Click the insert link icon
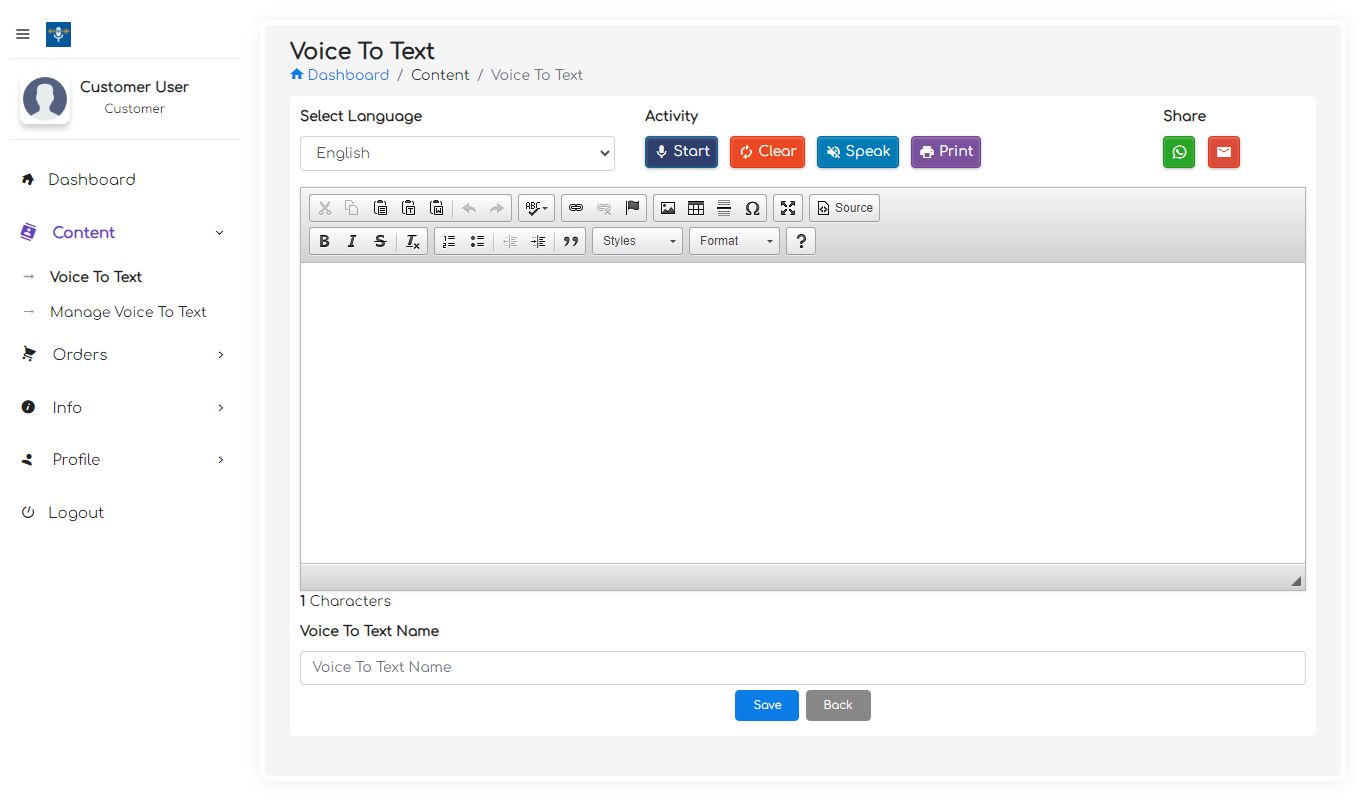The height and width of the screenshot is (801, 1366). click(x=576, y=208)
